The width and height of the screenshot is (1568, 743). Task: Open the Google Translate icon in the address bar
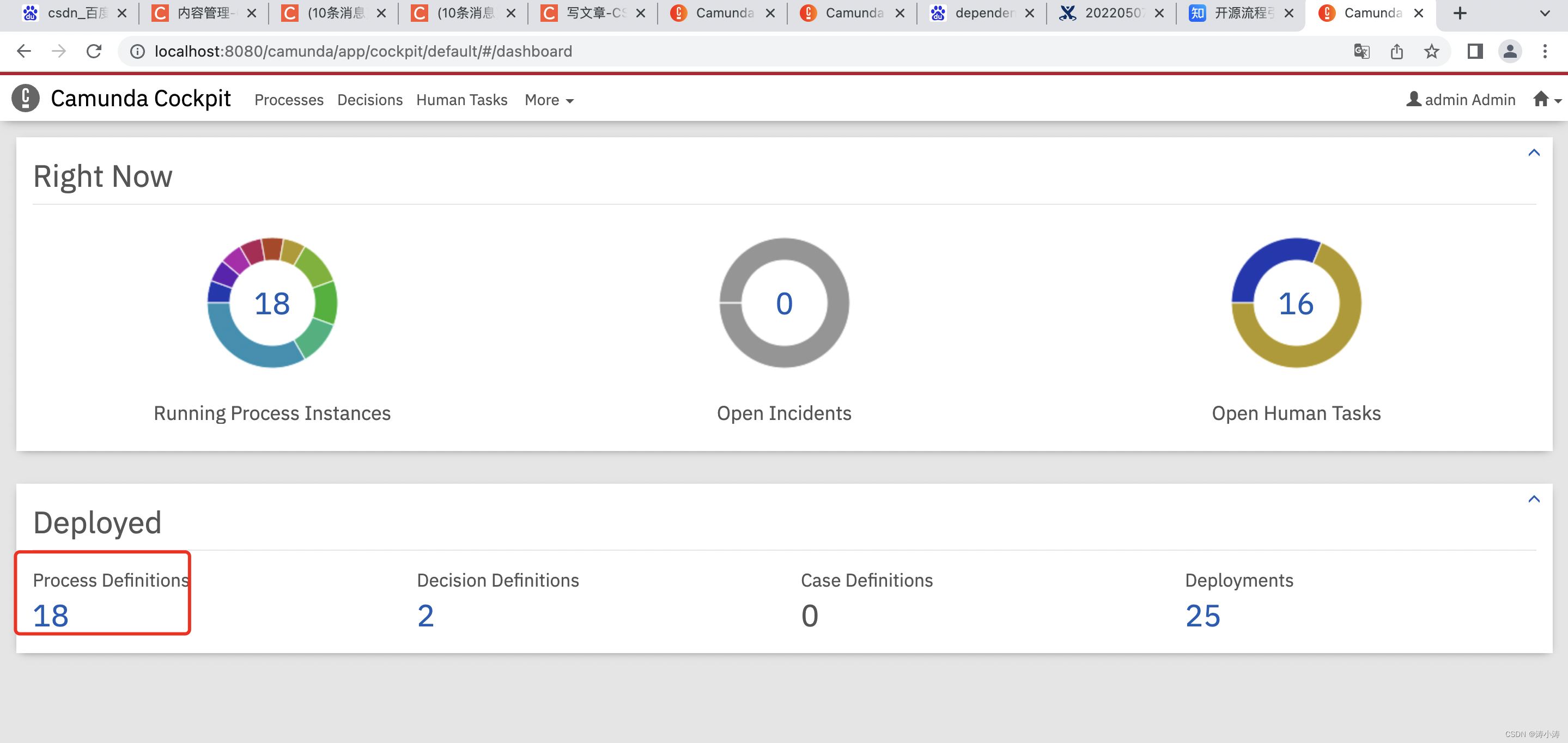tap(1362, 51)
